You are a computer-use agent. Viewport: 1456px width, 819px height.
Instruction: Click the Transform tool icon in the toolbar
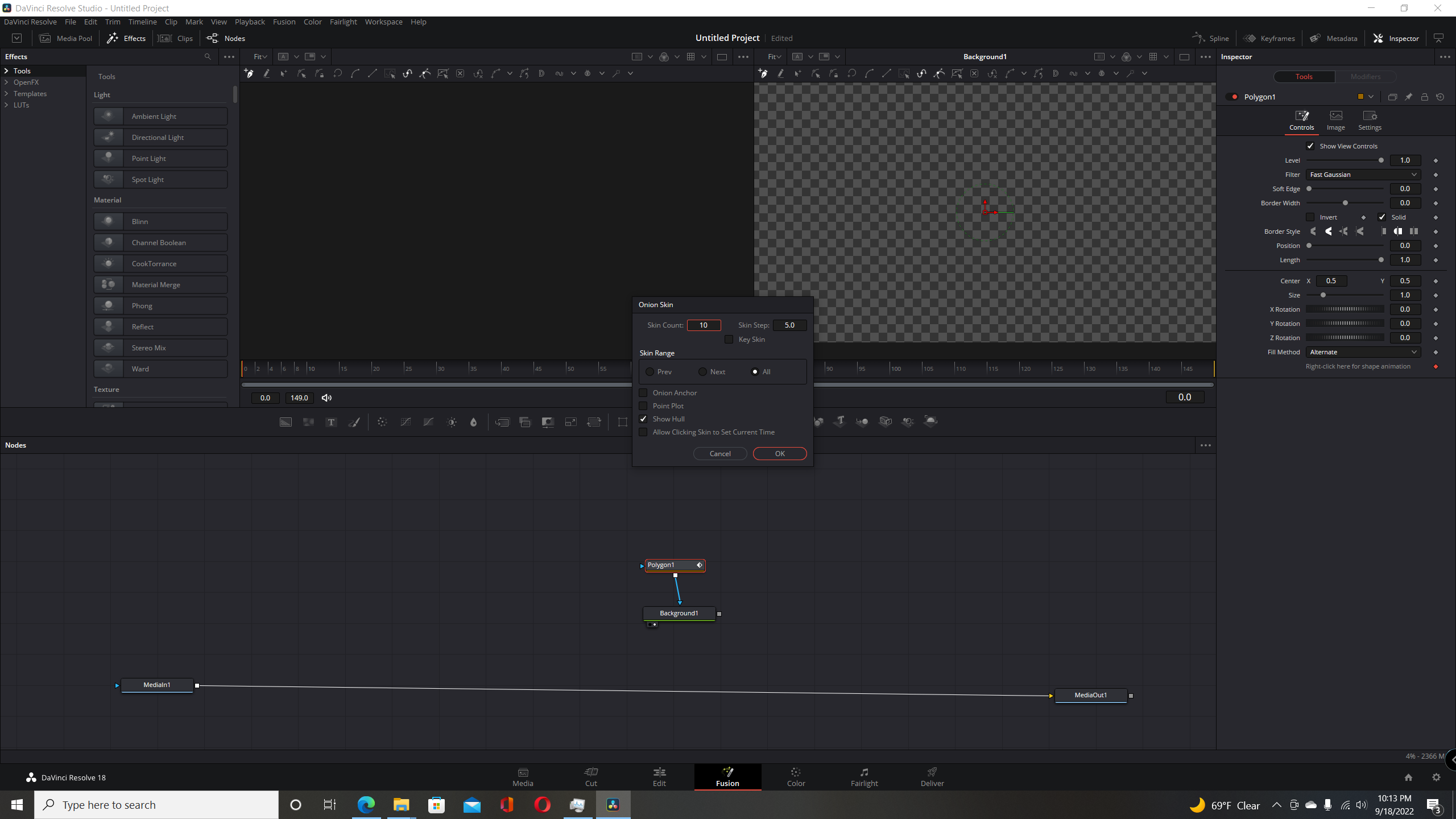pos(594,422)
